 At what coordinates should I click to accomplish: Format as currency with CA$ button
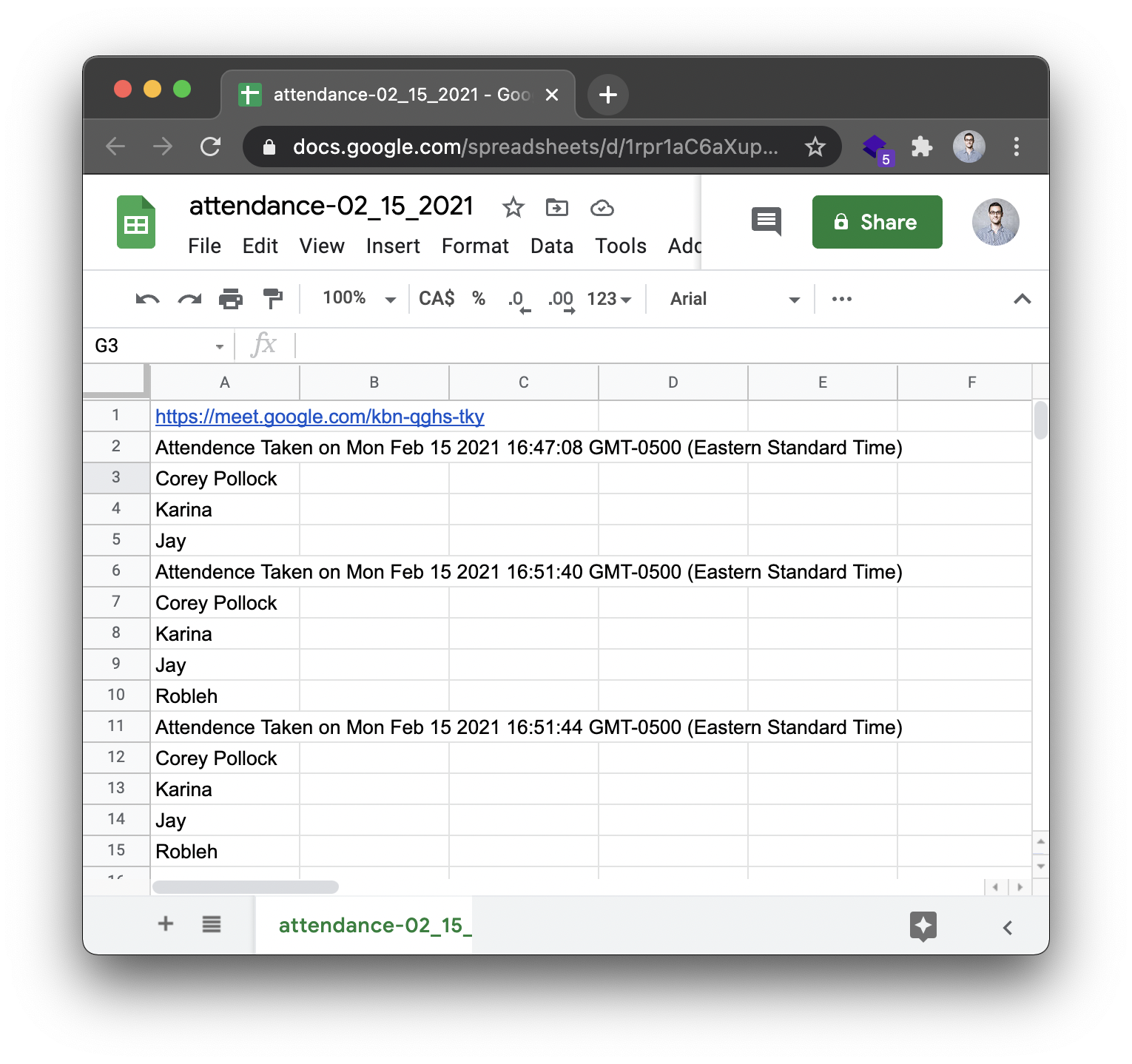(437, 299)
